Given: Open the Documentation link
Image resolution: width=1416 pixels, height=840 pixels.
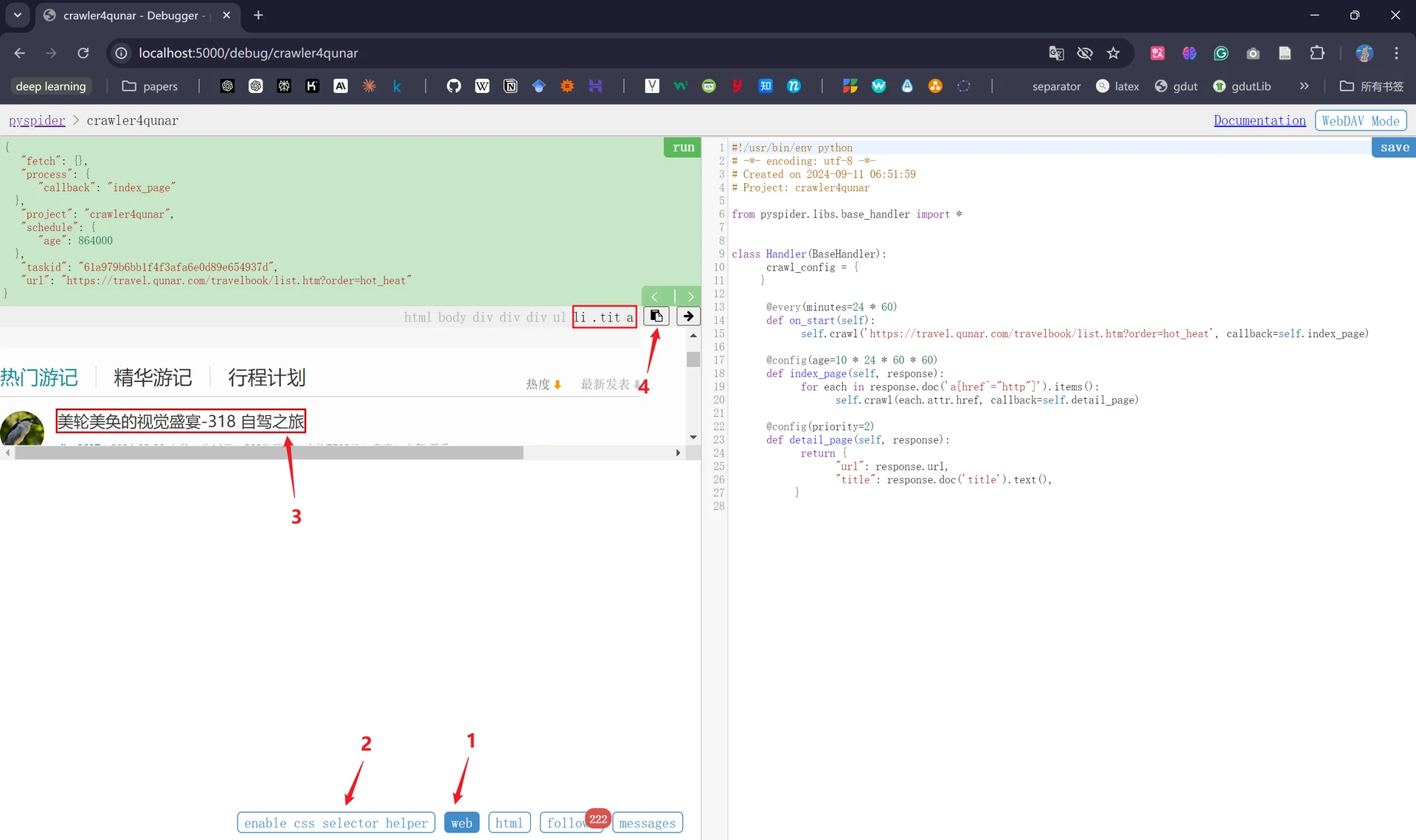Looking at the screenshot, I should pos(1260,120).
